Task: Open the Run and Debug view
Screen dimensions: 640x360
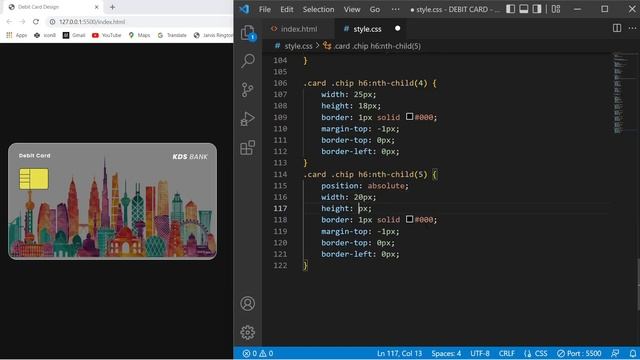Action: tap(247, 119)
